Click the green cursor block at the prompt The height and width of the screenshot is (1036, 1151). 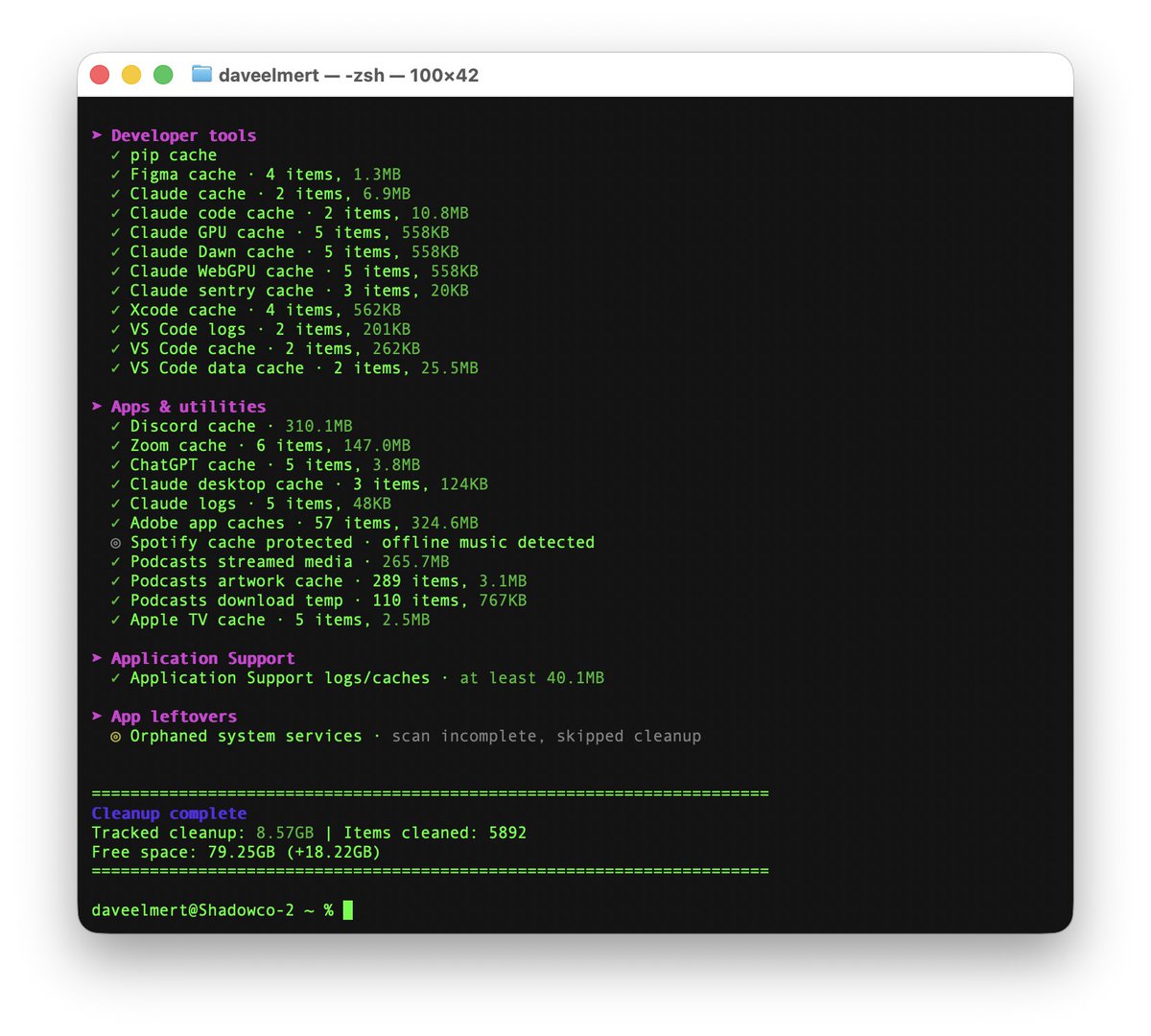348,910
